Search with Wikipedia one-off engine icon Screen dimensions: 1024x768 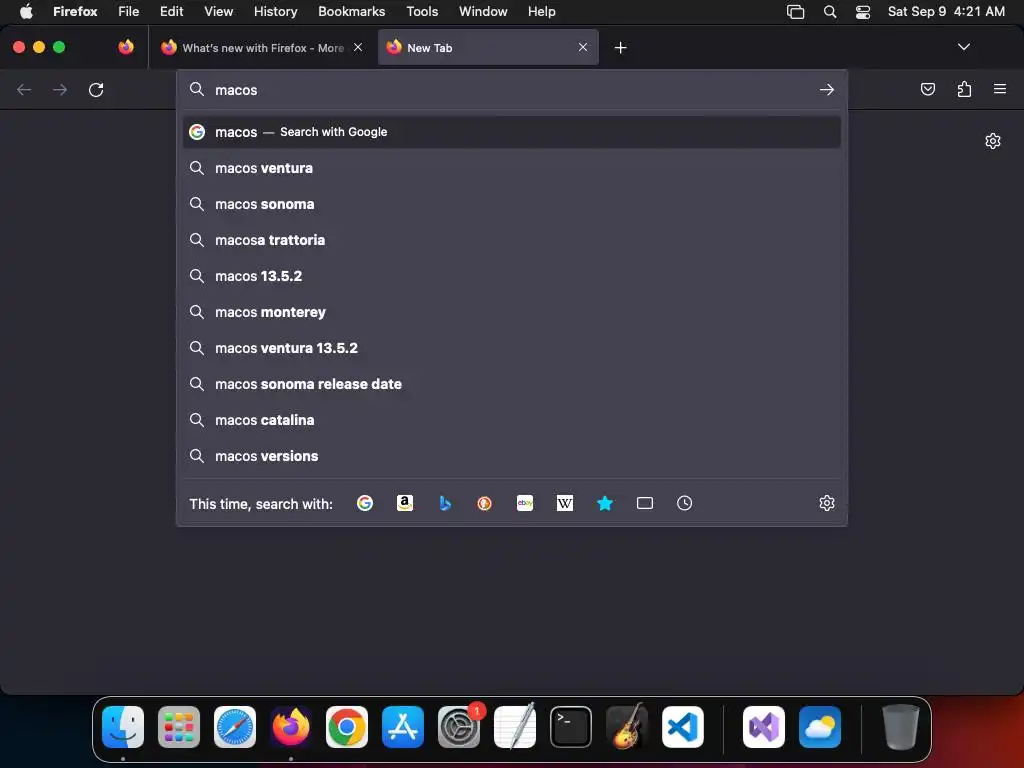point(565,503)
